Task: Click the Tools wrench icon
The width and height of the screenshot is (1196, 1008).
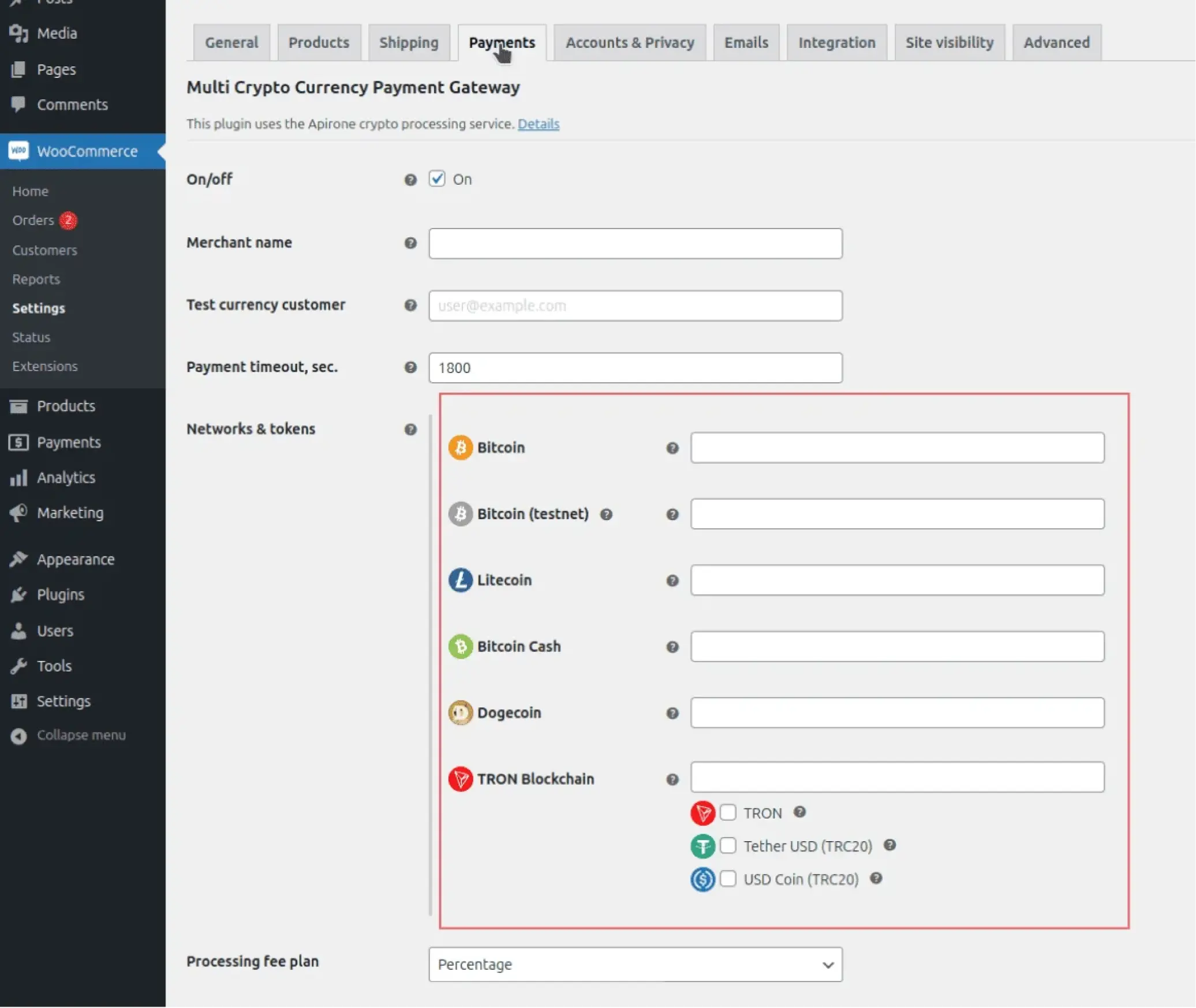Action: click(18, 666)
